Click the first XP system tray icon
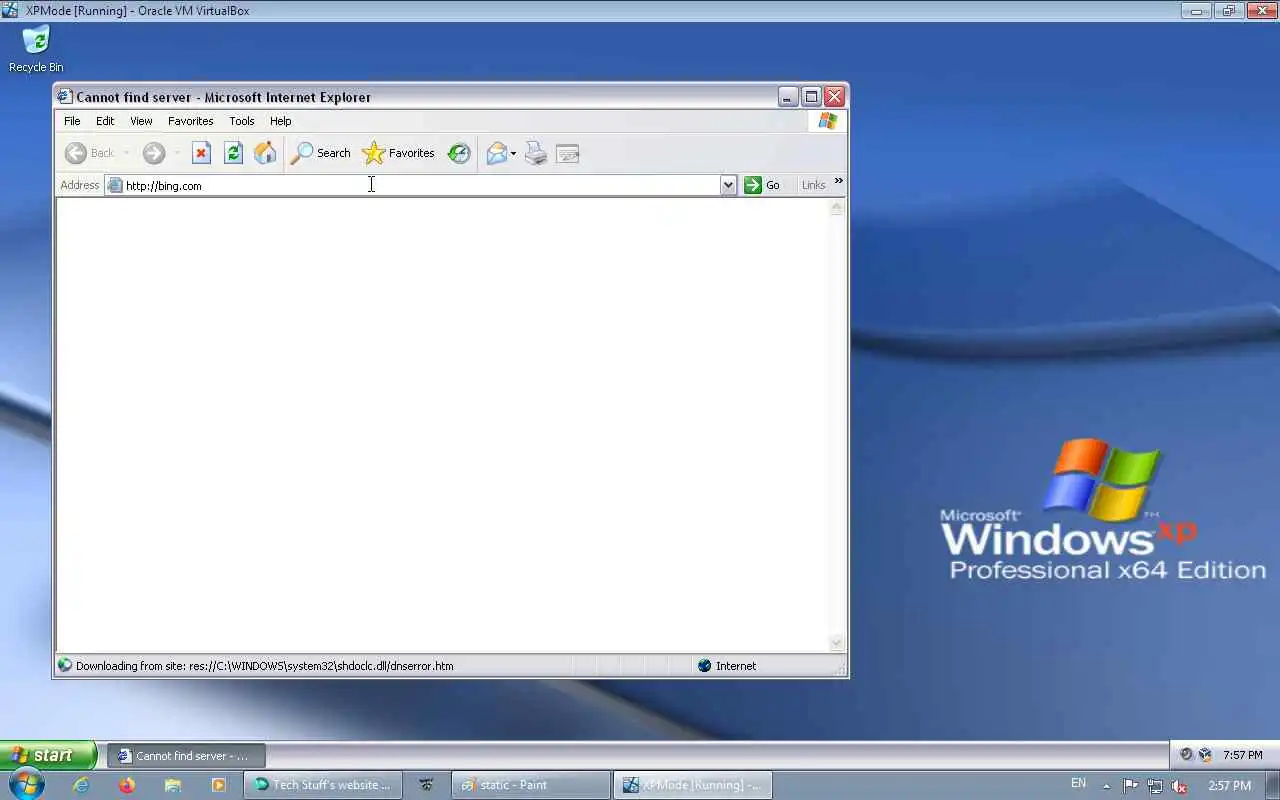1280x800 pixels. [x=1186, y=755]
